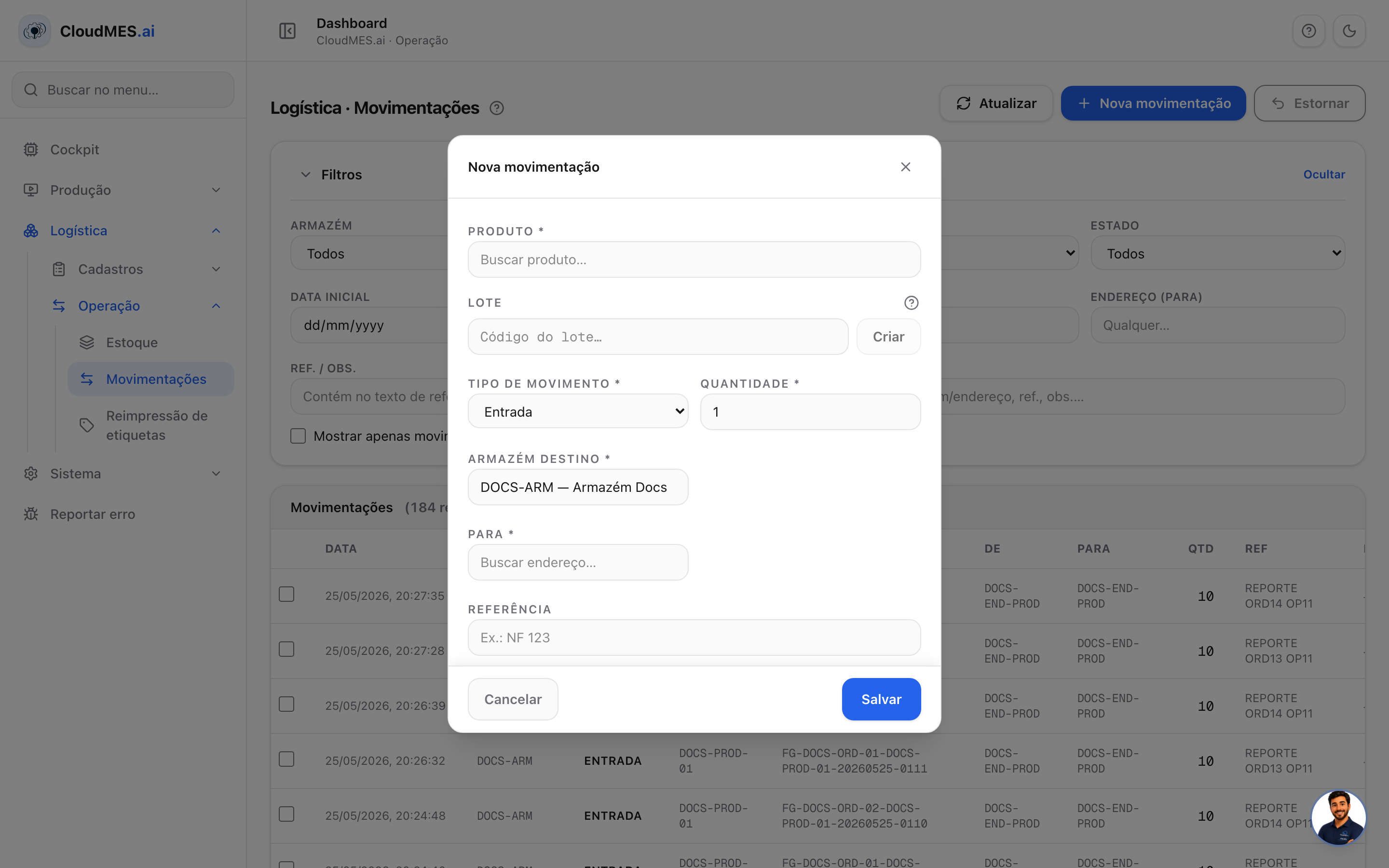The width and height of the screenshot is (1389, 868).
Task: Focus the Código do lote field
Action: 658,337
